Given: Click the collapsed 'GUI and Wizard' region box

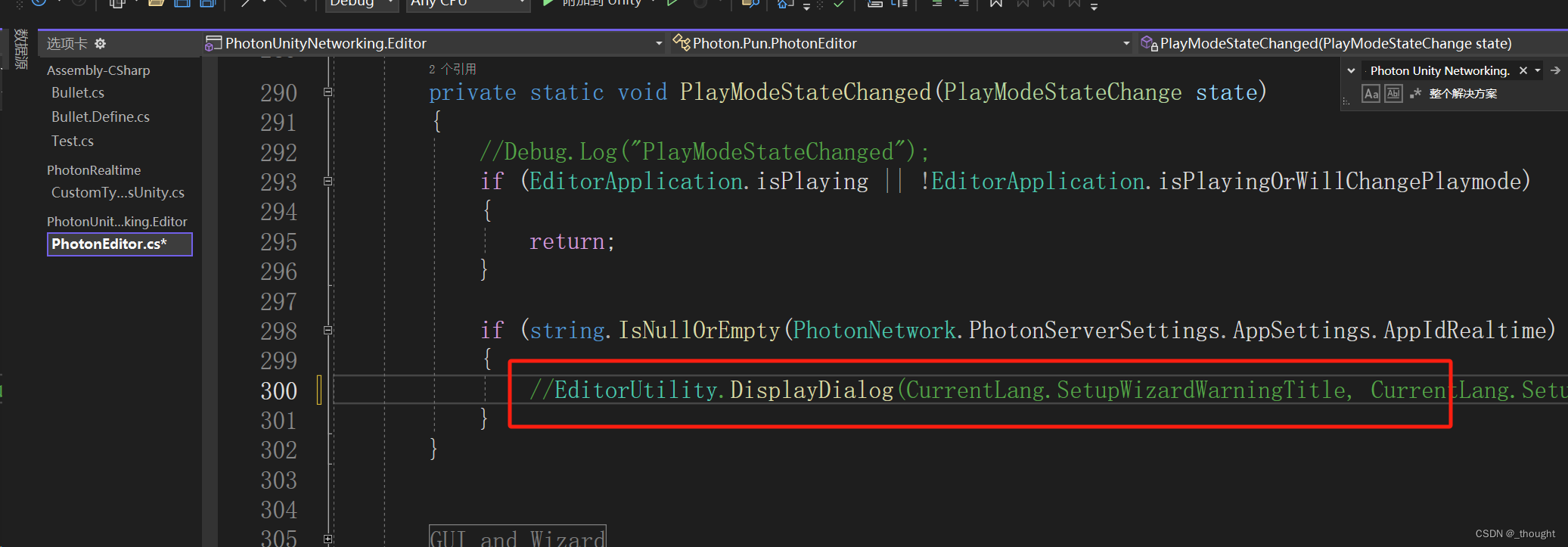Looking at the screenshot, I should click(517, 537).
